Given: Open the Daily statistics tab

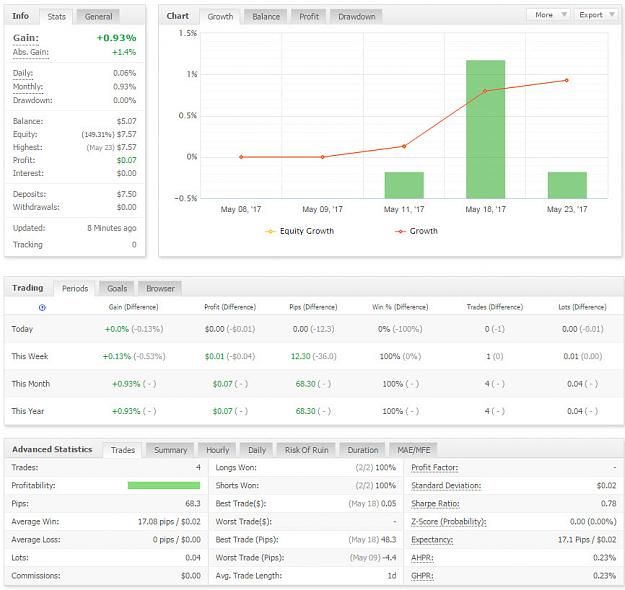Looking at the screenshot, I should (257, 450).
